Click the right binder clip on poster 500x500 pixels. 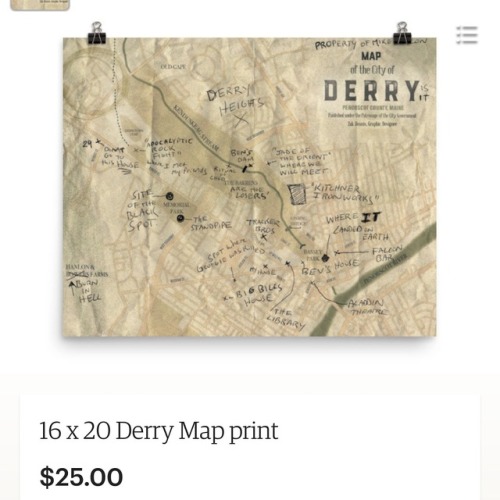click(402, 33)
